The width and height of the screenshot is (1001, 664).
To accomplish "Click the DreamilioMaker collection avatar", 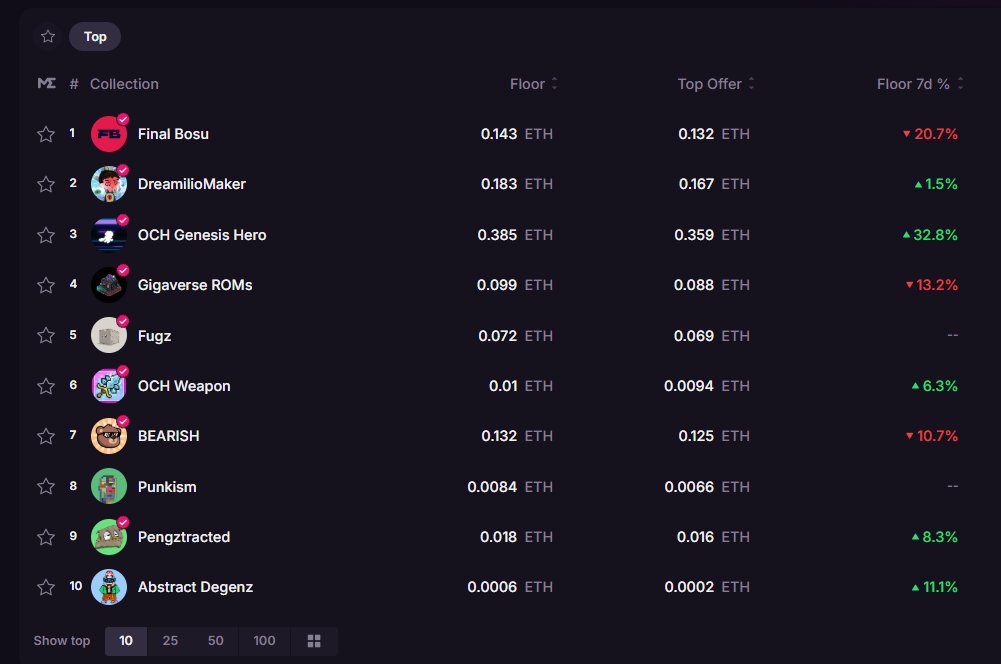I will (108, 184).
